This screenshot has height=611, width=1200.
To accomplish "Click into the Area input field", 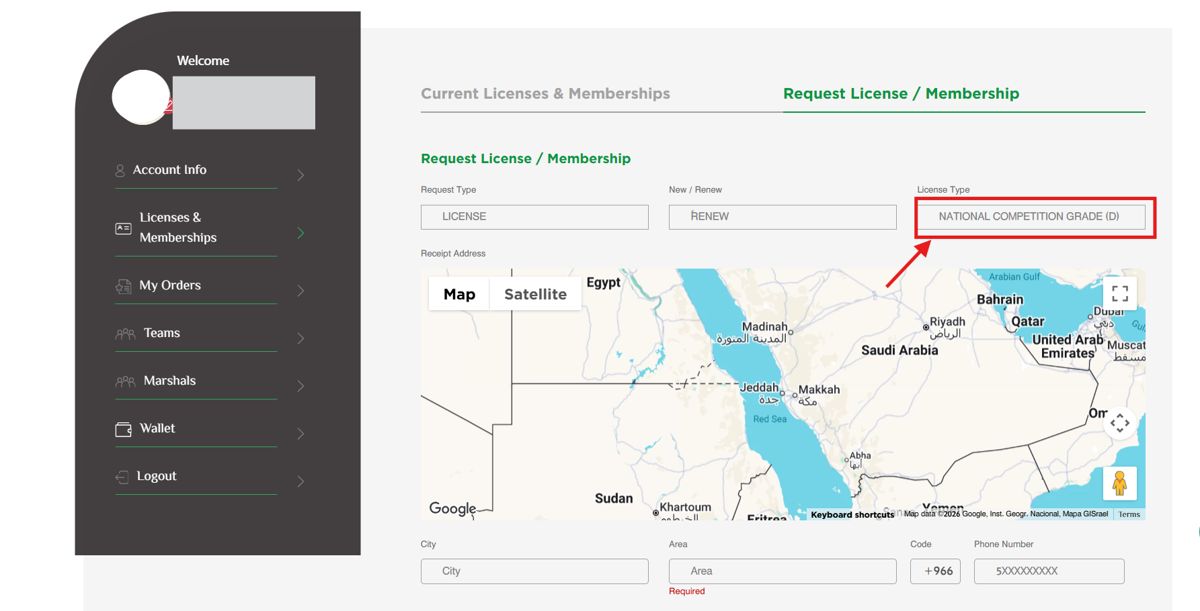I will (783, 571).
